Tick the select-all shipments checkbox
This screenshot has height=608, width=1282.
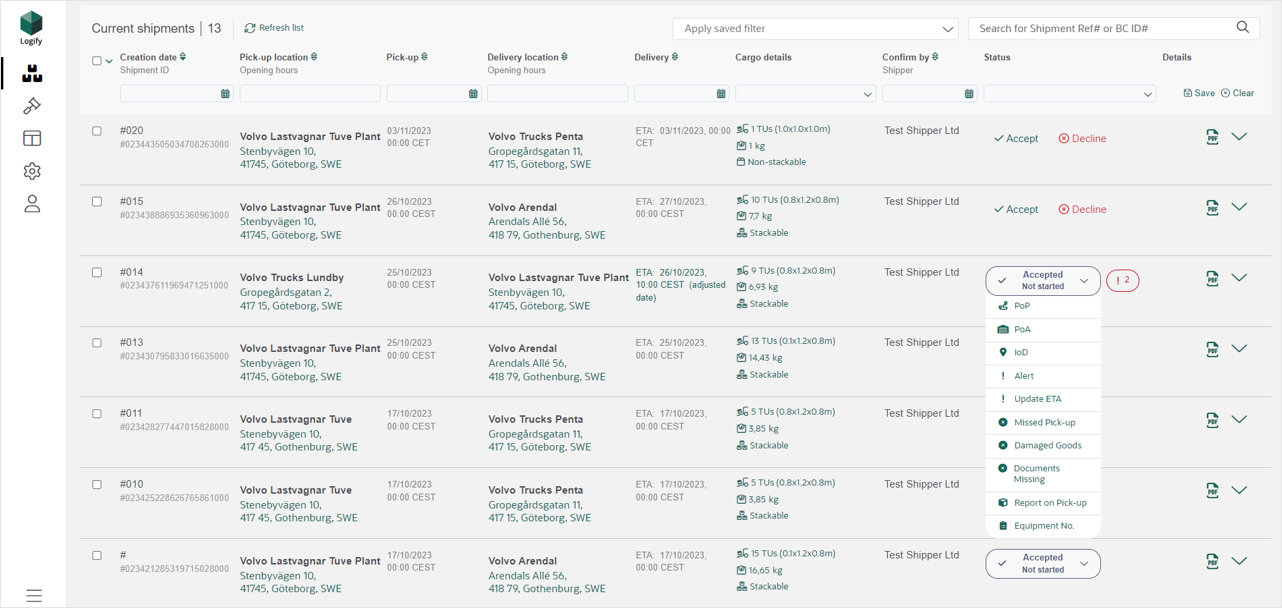(97, 61)
